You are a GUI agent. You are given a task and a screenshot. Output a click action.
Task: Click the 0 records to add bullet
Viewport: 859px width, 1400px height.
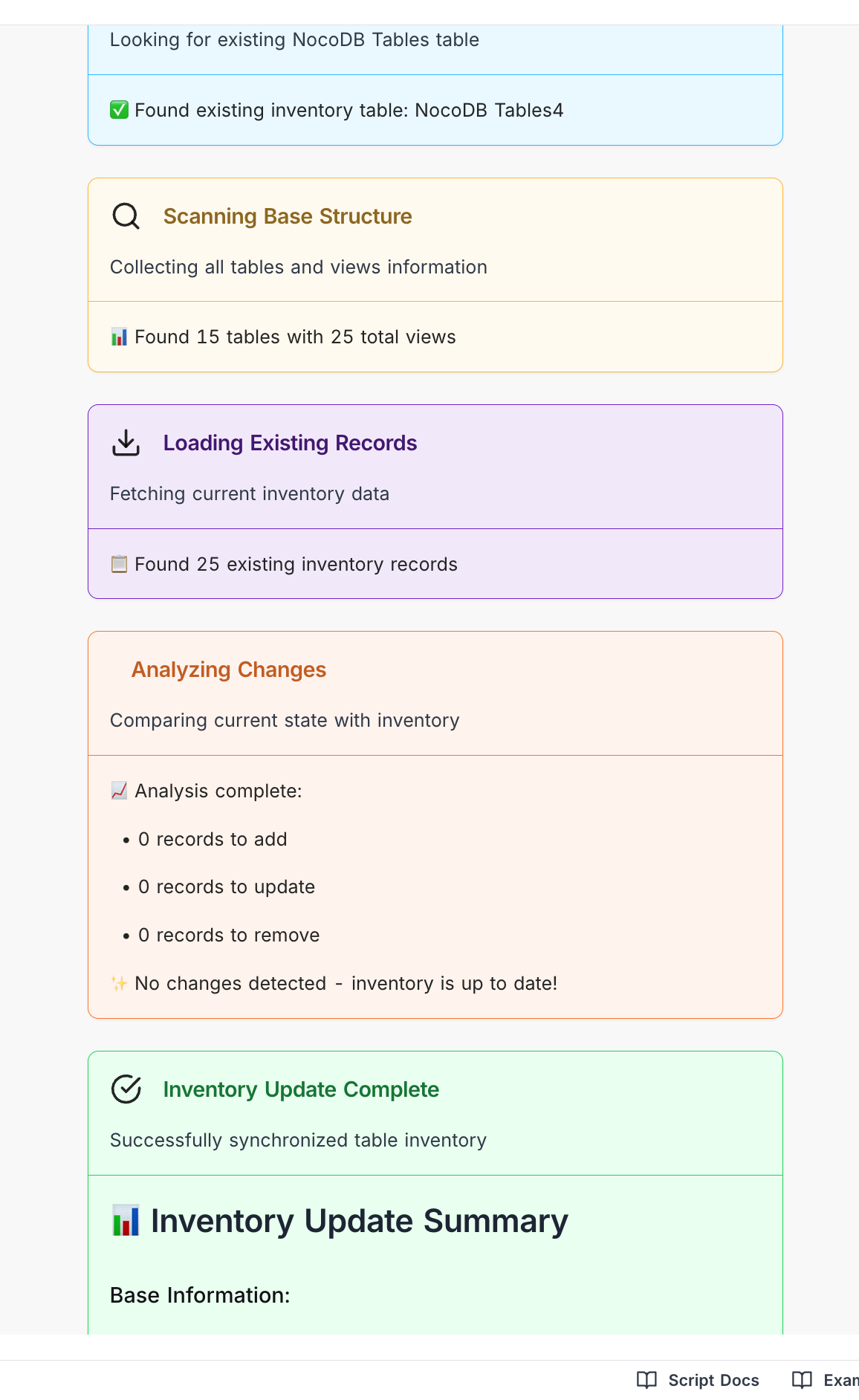click(x=213, y=839)
